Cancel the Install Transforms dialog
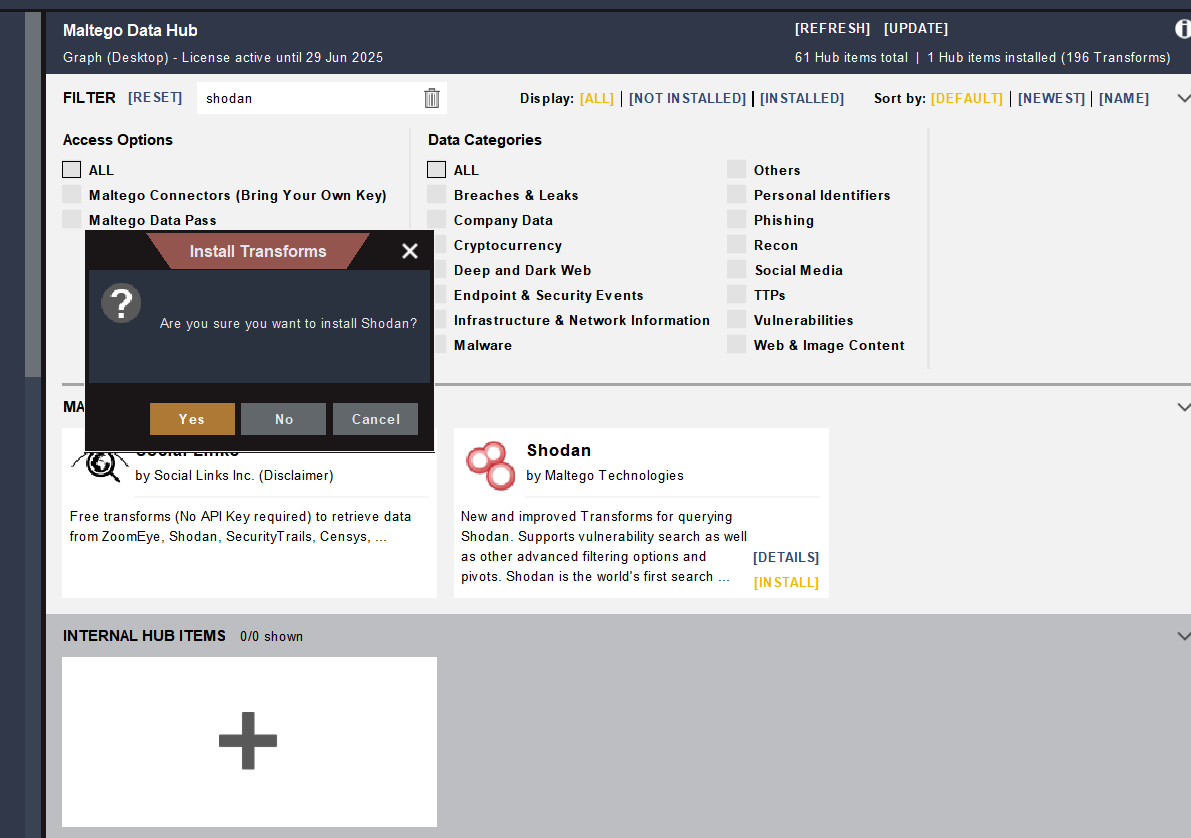Image resolution: width=1191 pixels, height=838 pixels. coord(375,419)
